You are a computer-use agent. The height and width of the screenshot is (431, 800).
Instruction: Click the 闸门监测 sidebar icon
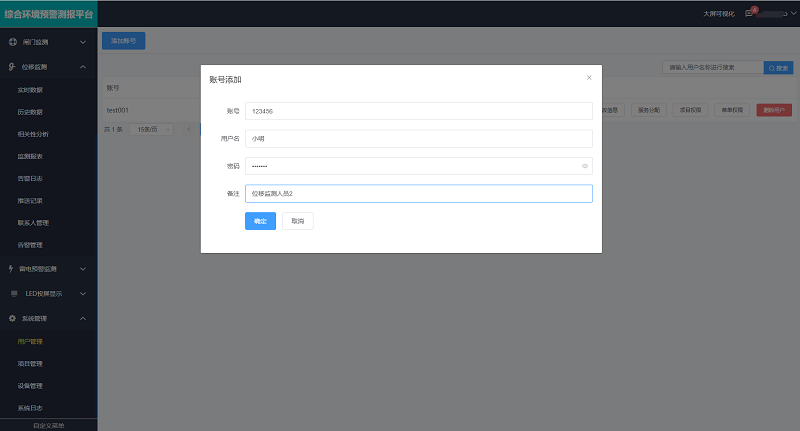coord(12,43)
